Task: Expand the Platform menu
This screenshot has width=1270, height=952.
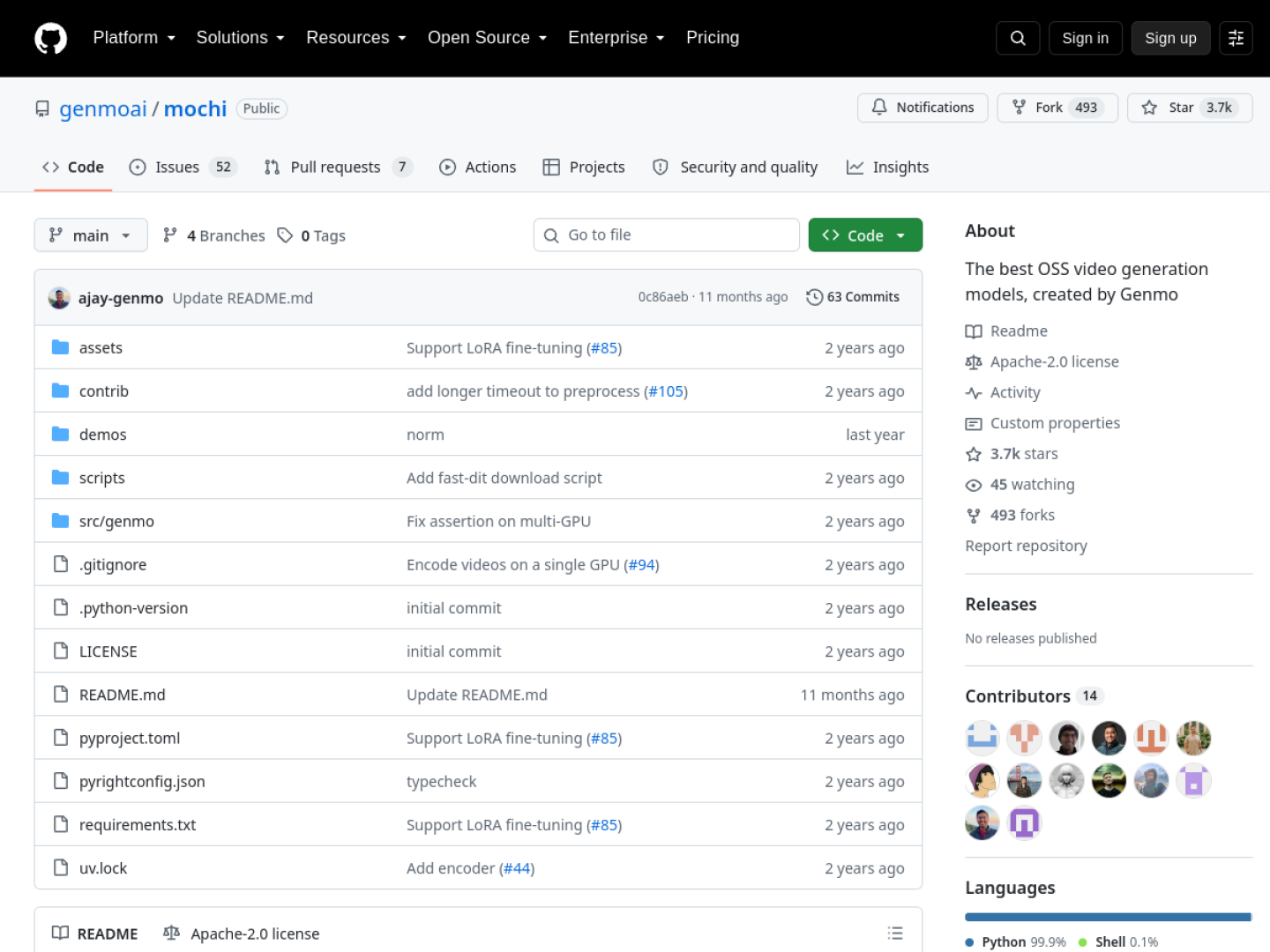Action: (134, 38)
